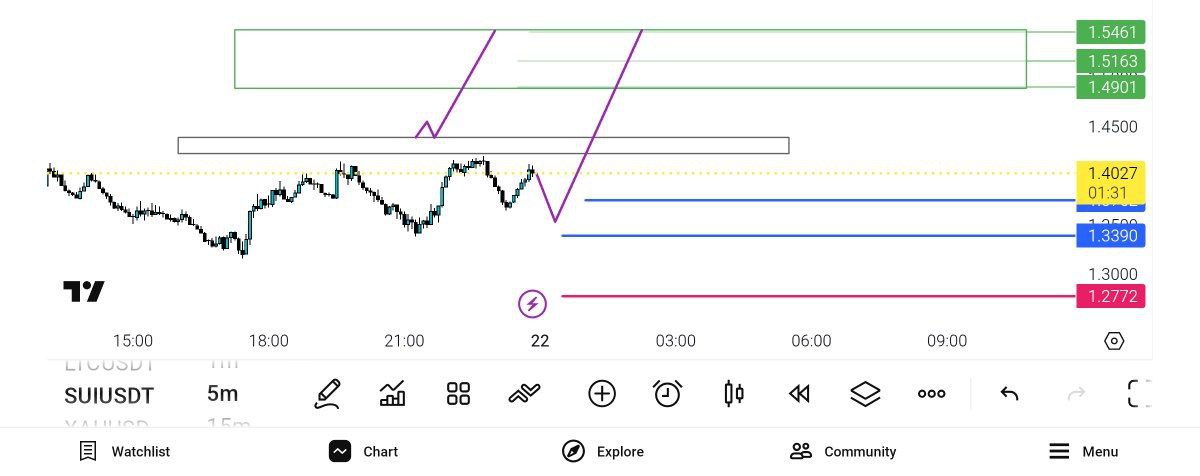
Task: Tap the add plus circle icon
Action: click(602, 393)
